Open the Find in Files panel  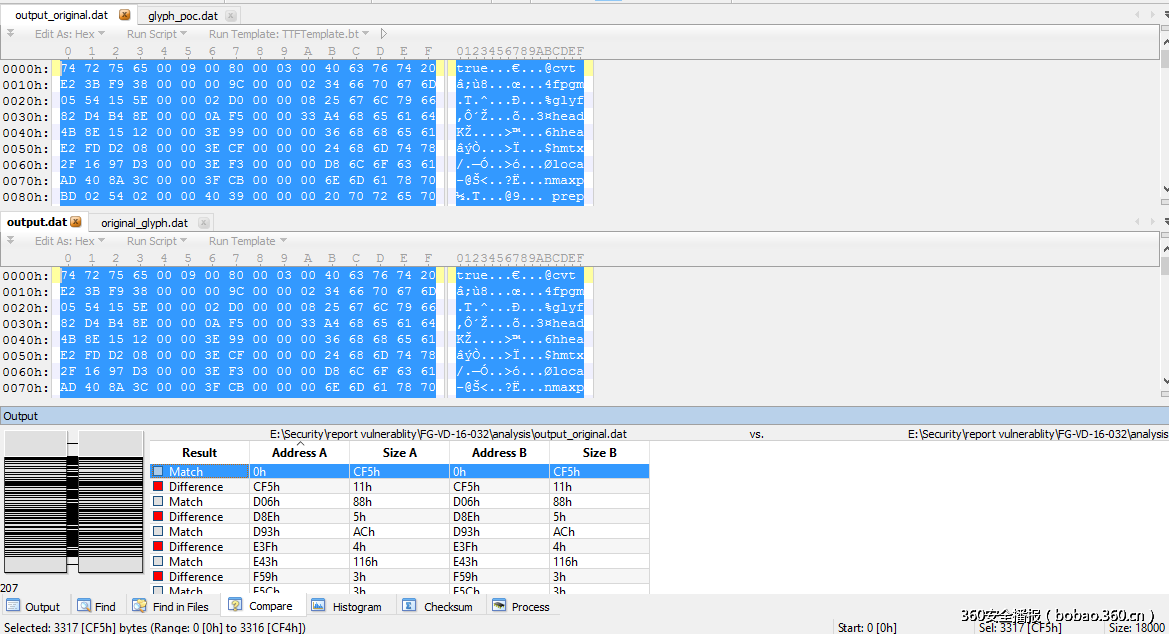click(172, 606)
